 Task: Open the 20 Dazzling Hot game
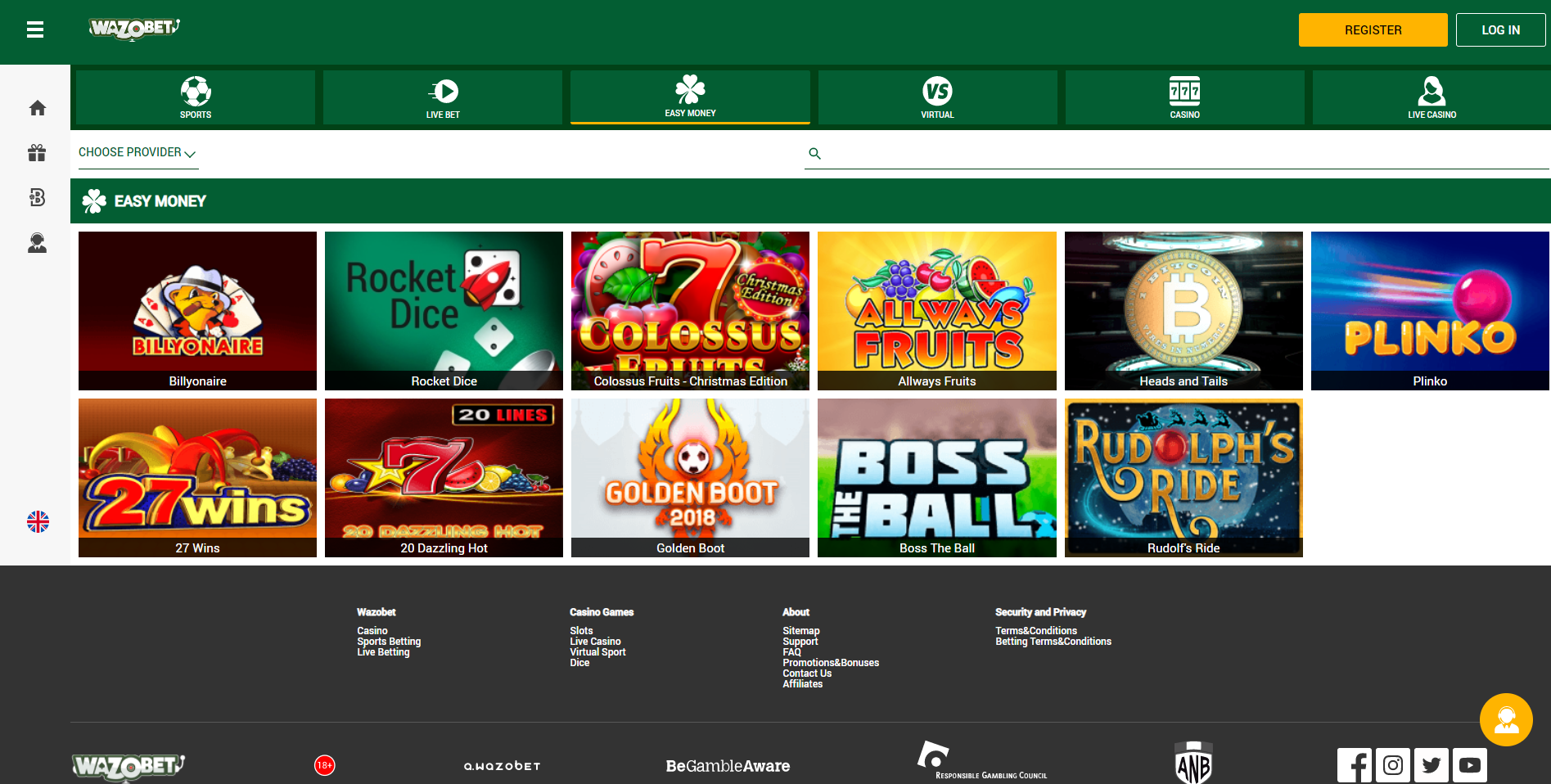[x=444, y=478]
